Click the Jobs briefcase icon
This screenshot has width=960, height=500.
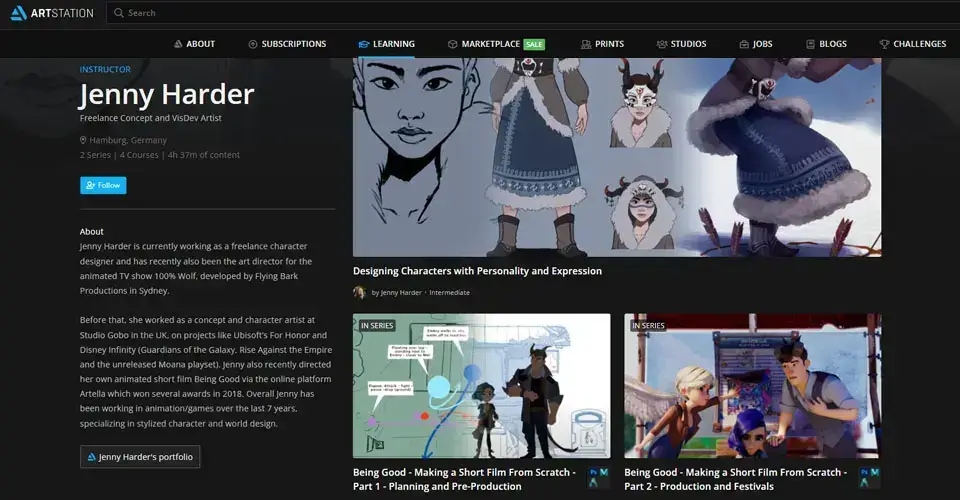[744, 44]
